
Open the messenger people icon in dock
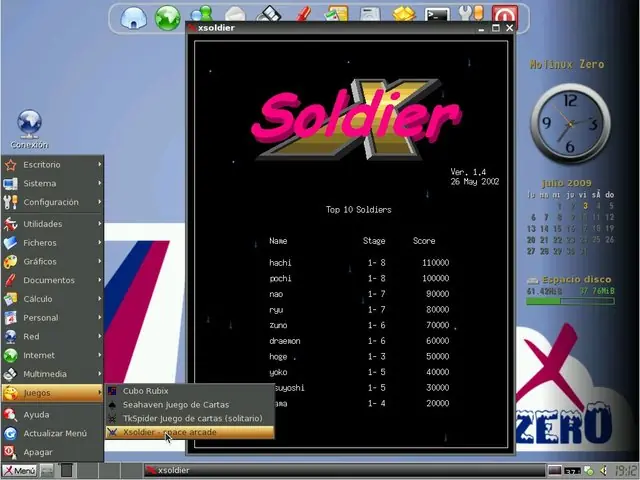pyautogui.click(x=202, y=14)
